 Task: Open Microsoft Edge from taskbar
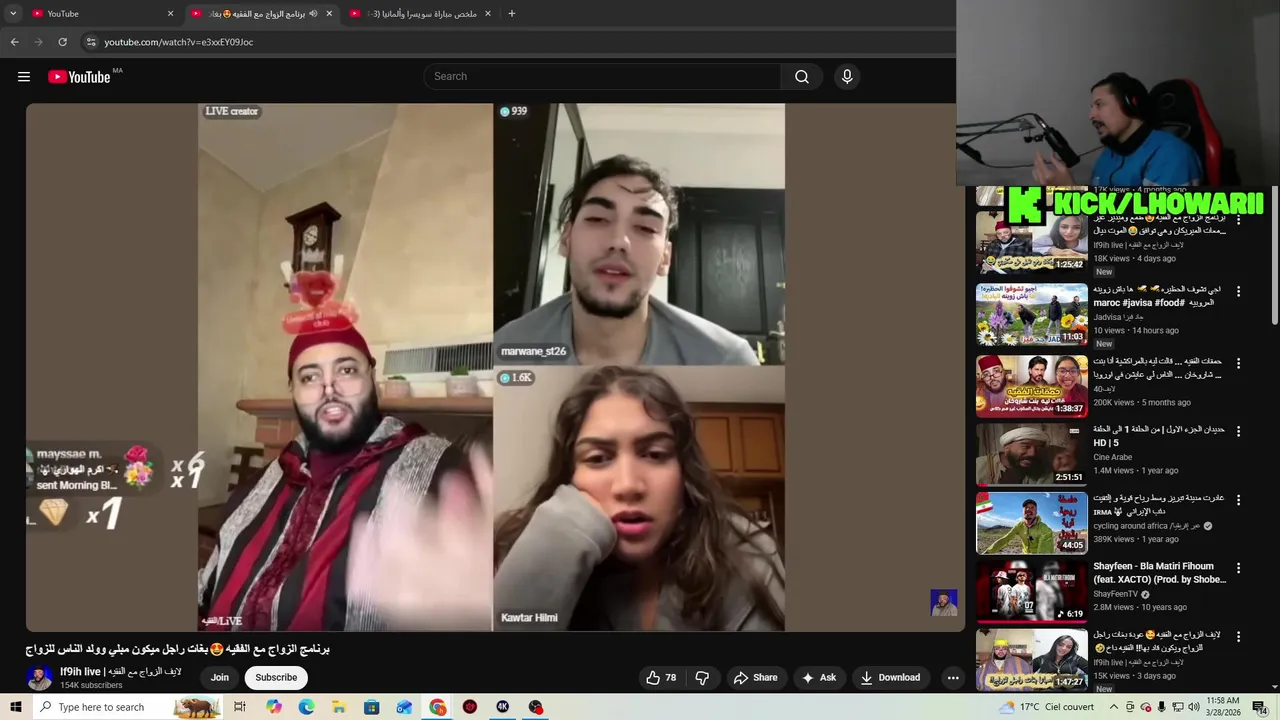[x=306, y=707]
